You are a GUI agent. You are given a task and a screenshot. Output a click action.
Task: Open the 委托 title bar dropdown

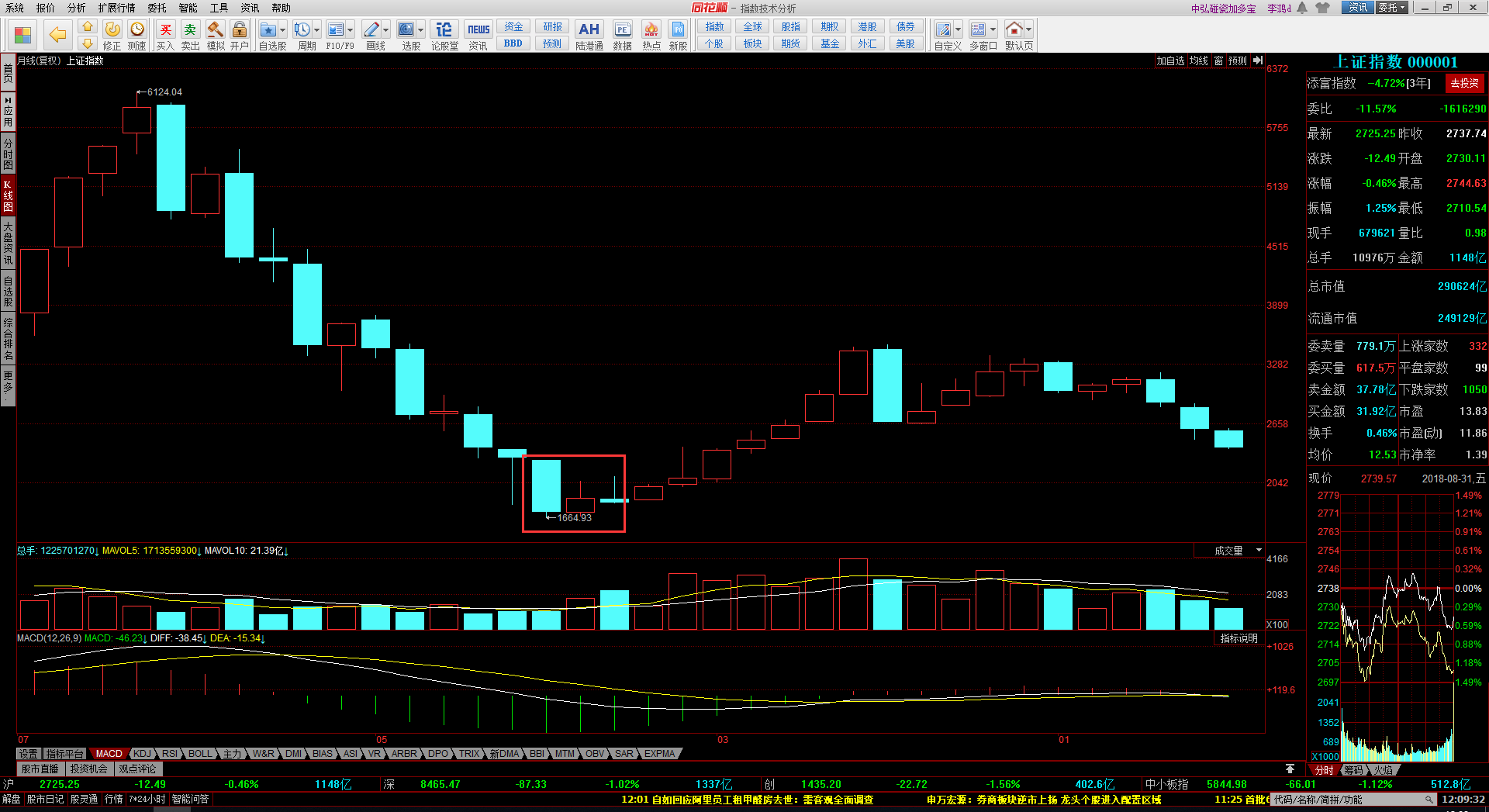[x=1391, y=8]
